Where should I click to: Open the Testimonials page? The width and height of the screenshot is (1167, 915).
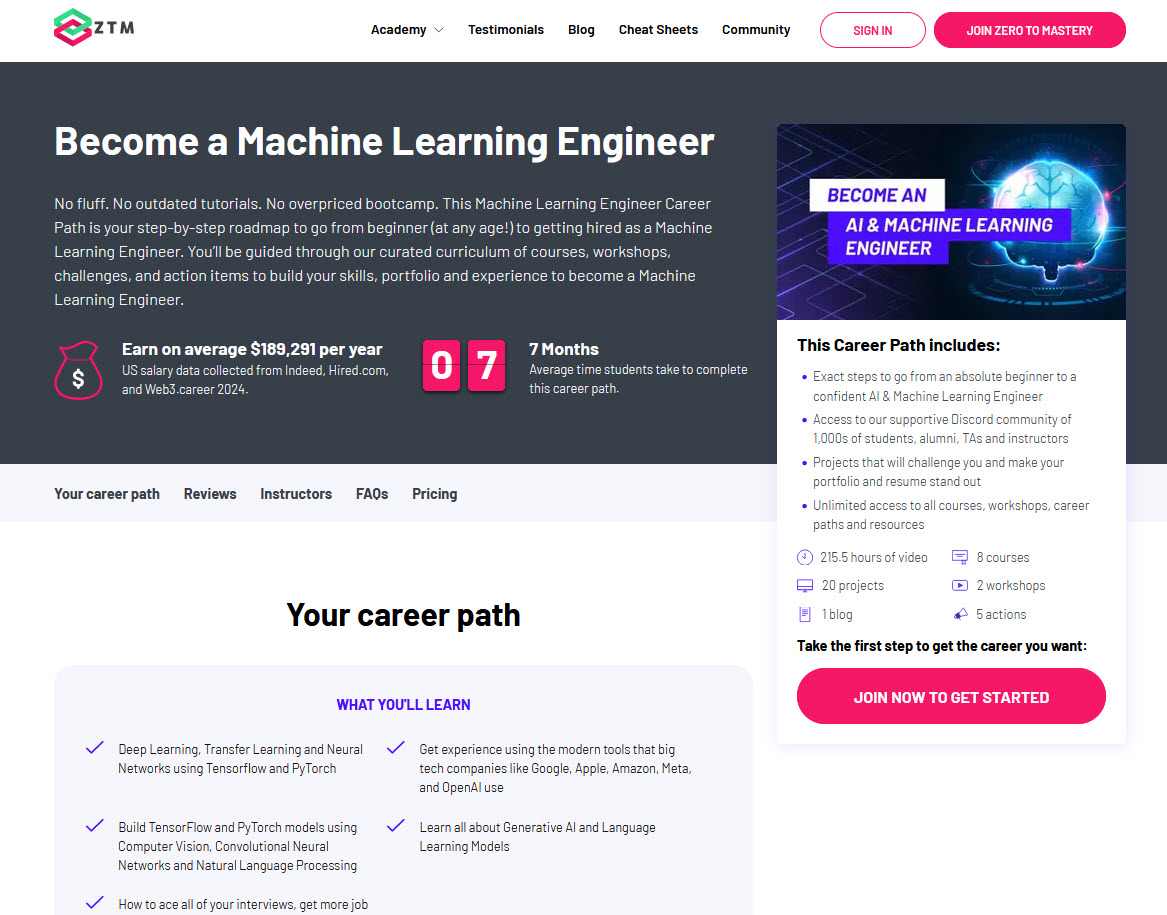click(x=506, y=30)
